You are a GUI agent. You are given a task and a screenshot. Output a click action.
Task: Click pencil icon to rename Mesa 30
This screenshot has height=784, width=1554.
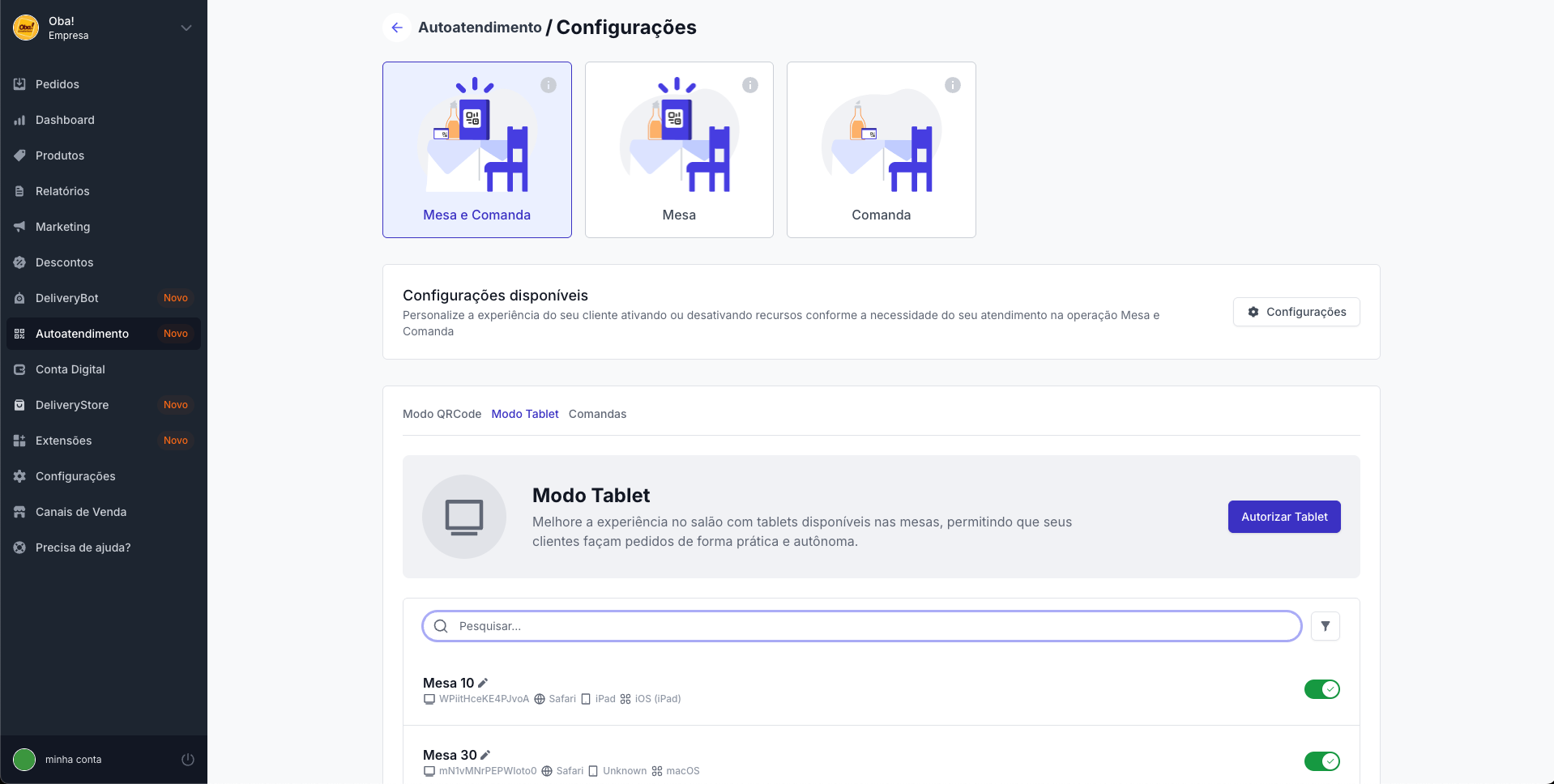click(x=485, y=755)
